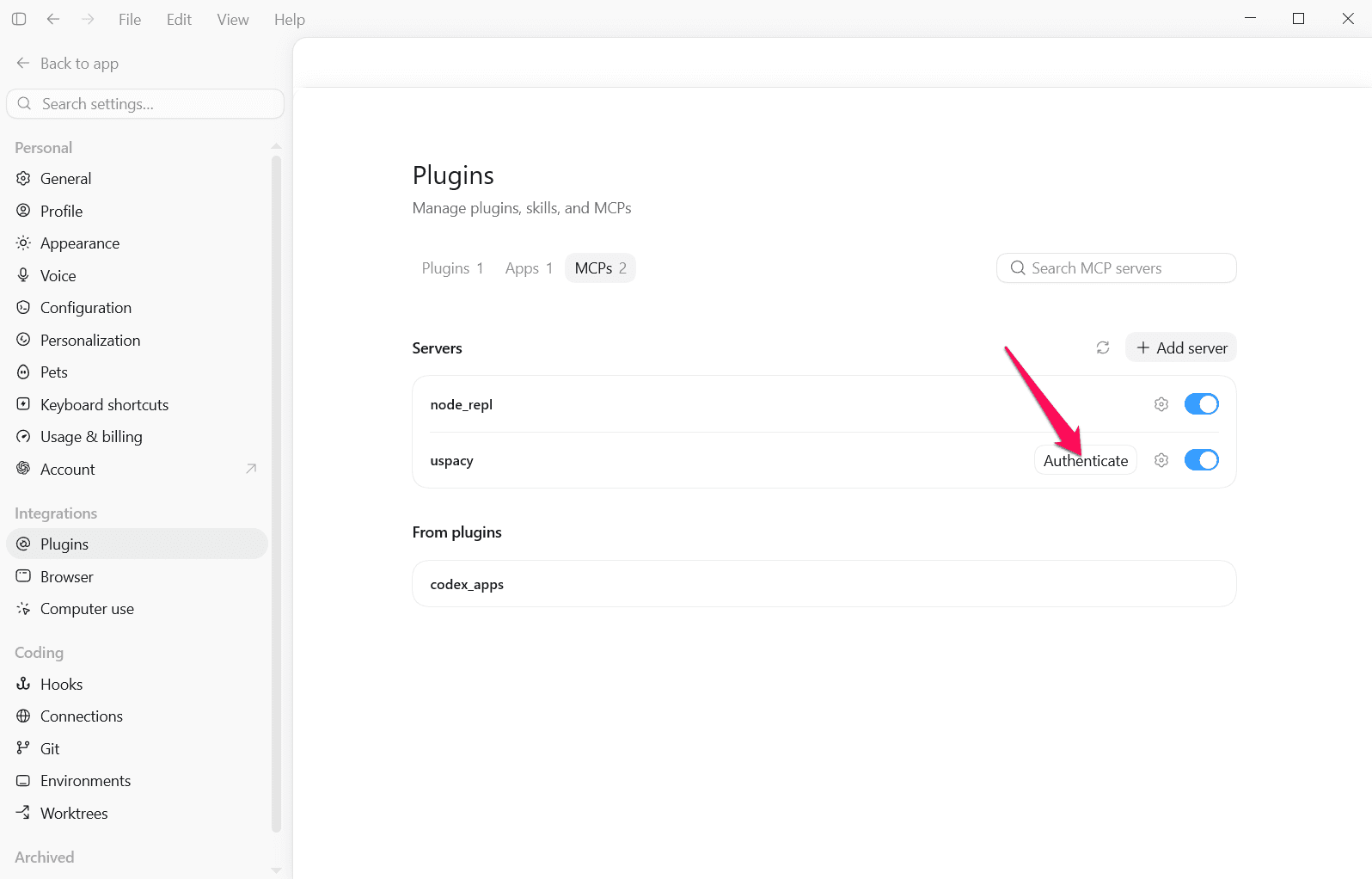The width and height of the screenshot is (1372, 879).
Task: Open the Environments settings page
Action: (138, 780)
